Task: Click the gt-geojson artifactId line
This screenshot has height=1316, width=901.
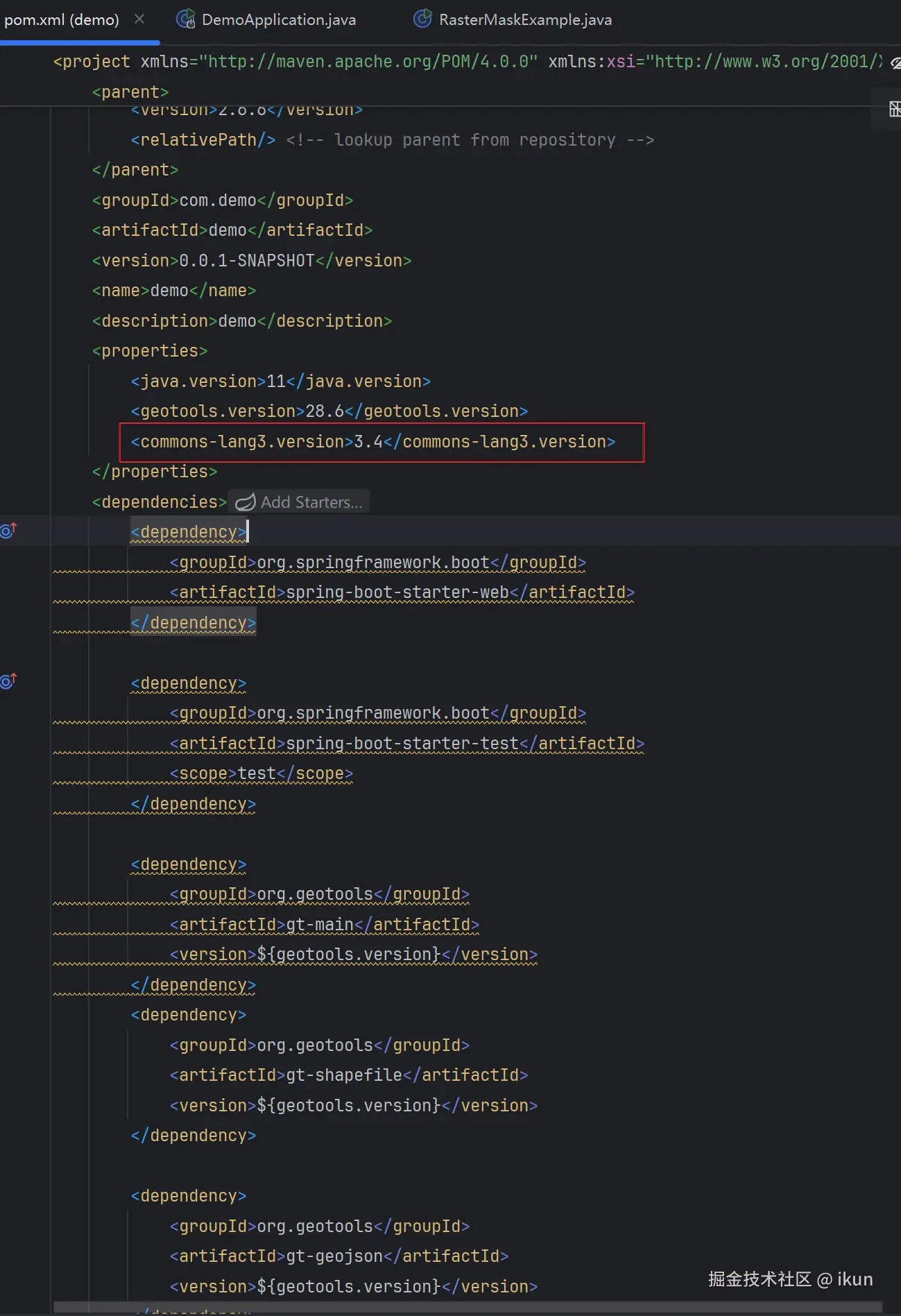Action: click(339, 1256)
